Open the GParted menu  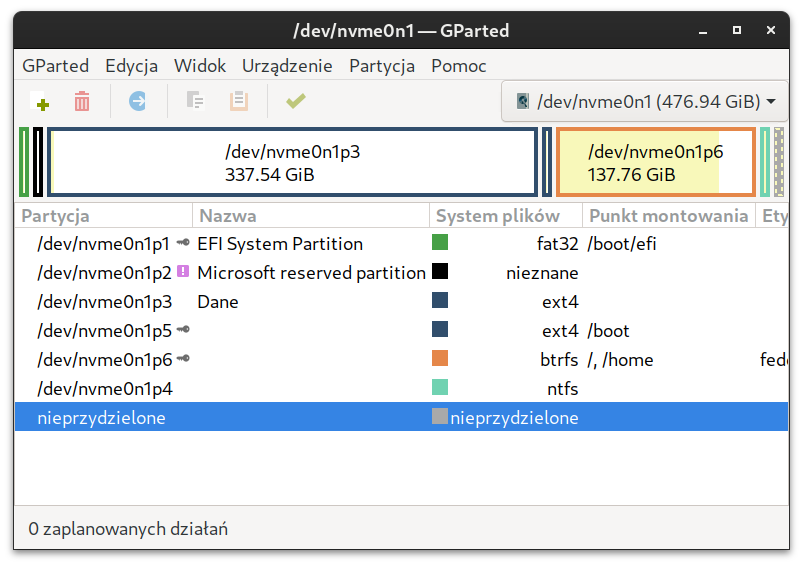point(55,66)
